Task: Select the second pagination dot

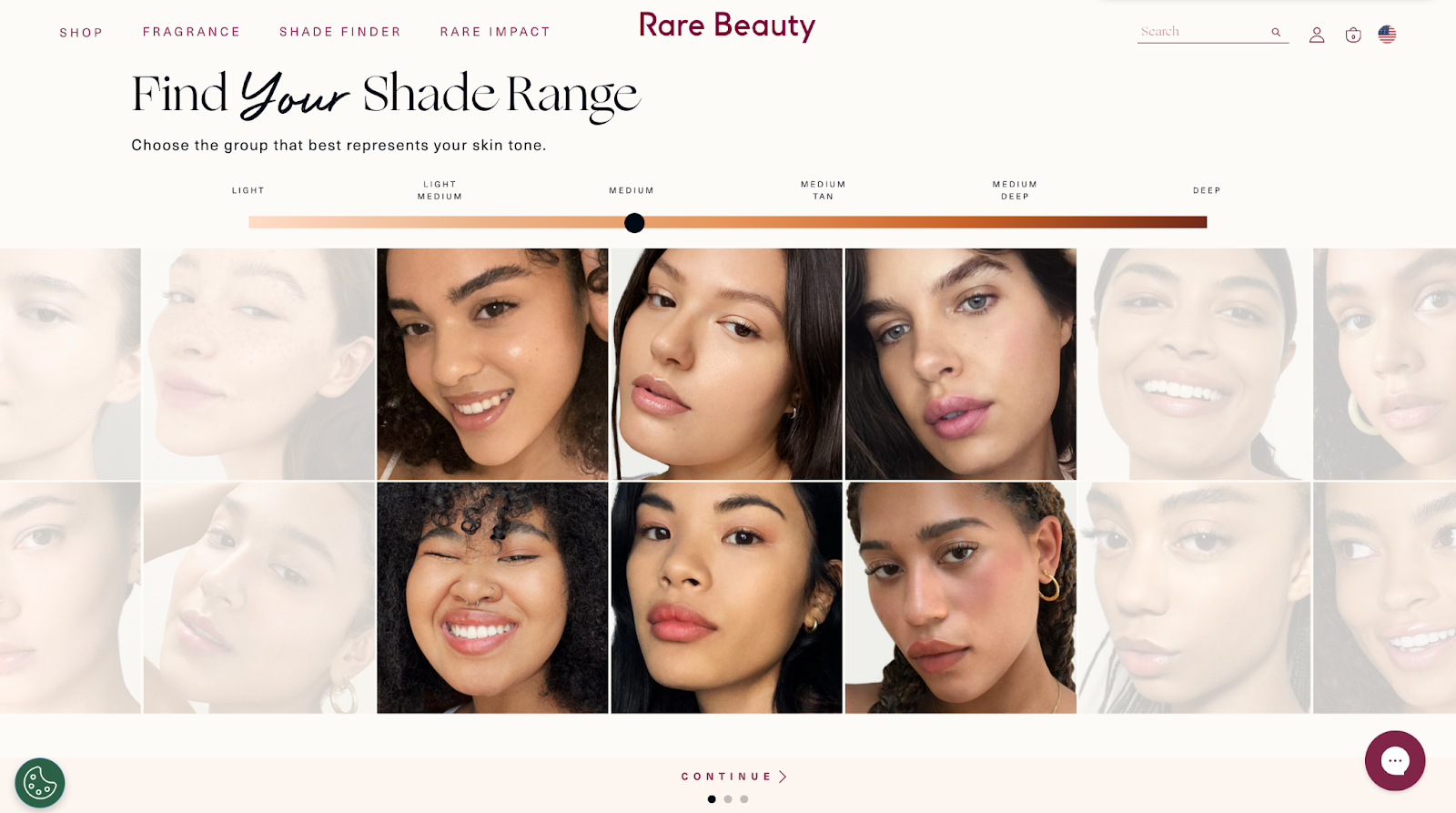Action: 728,799
